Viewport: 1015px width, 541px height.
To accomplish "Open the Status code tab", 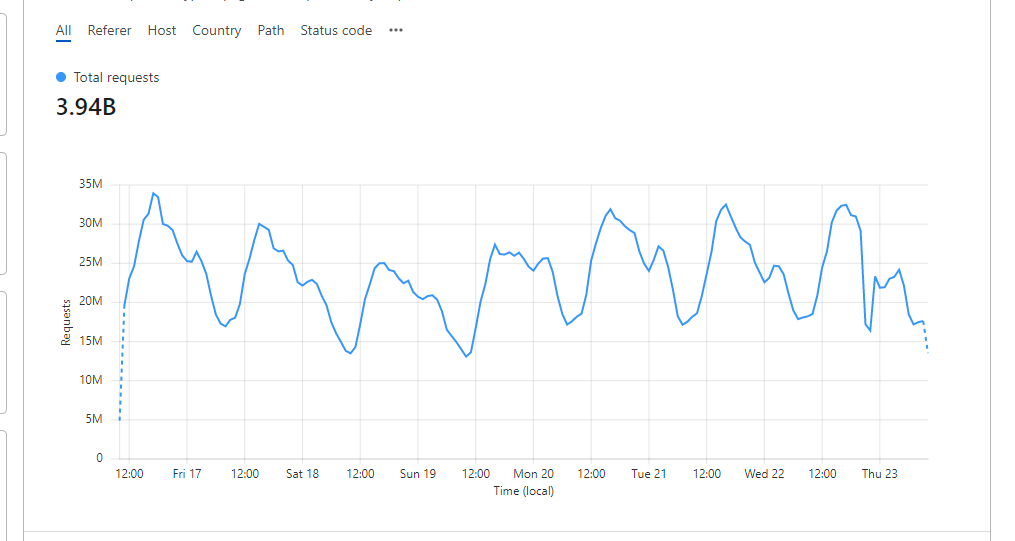I will click(336, 31).
